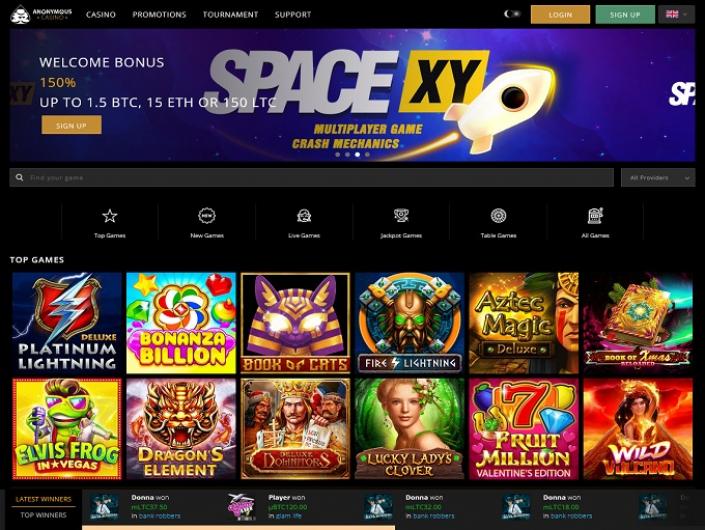
Task: Click the gold Login button
Action: [x=560, y=14]
